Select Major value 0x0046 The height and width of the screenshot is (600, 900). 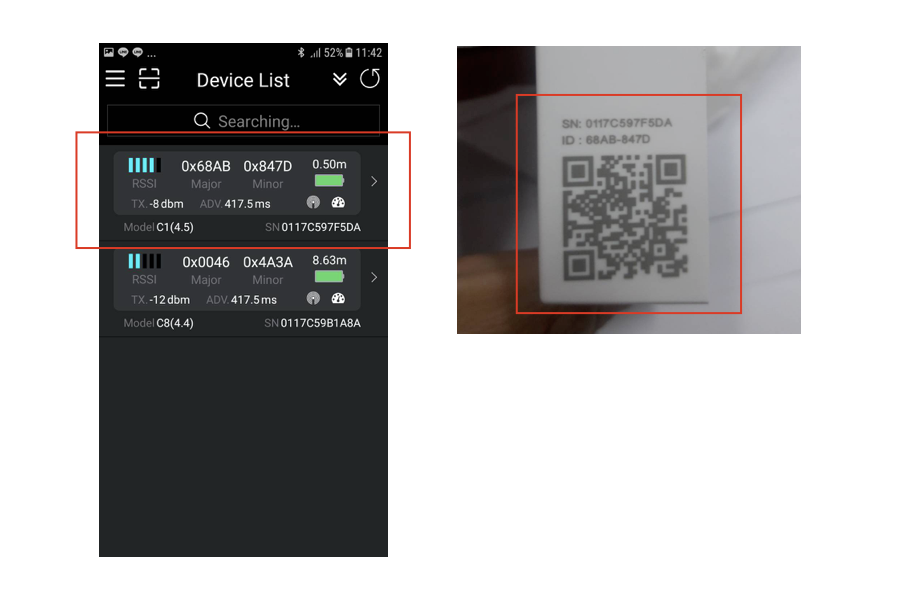206,262
